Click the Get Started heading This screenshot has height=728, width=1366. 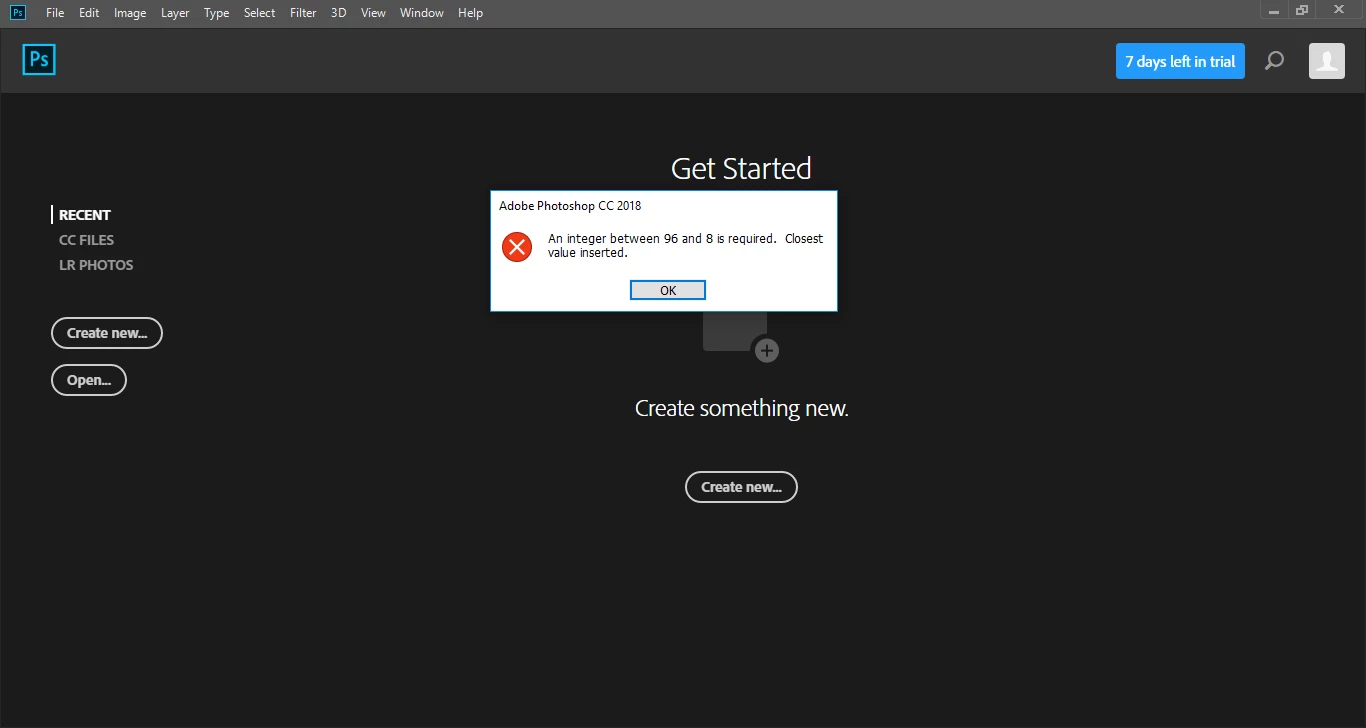pos(741,168)
